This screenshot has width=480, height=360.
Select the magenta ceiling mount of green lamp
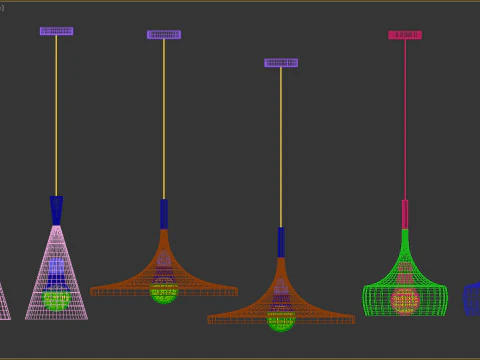click(x=405, y=35)
